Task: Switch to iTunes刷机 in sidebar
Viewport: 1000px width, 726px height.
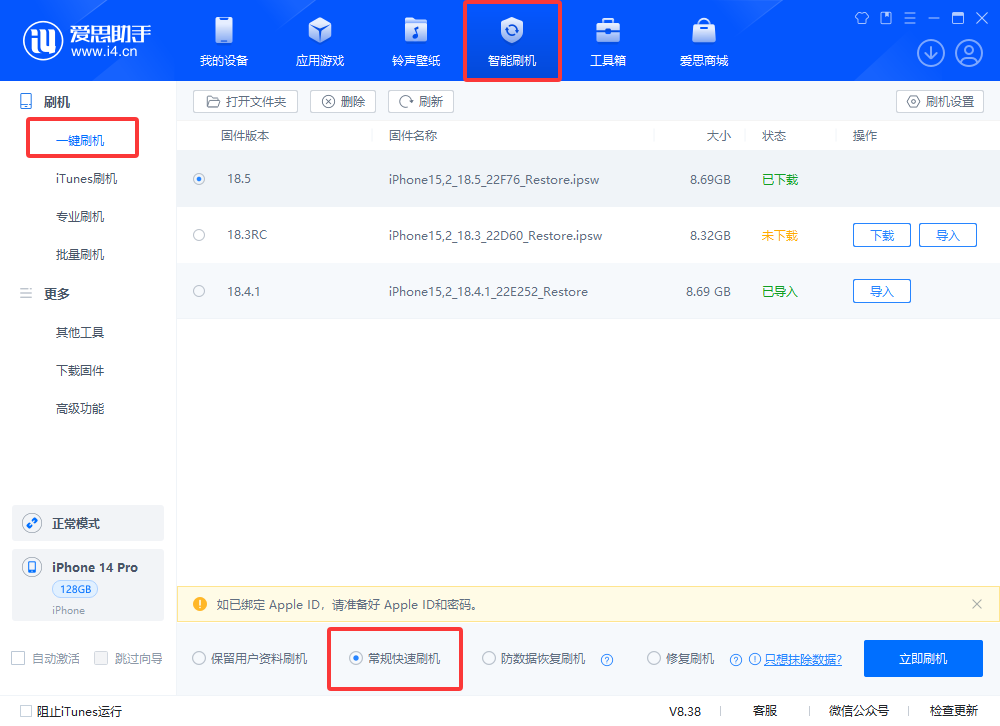Action: point(86,179)
